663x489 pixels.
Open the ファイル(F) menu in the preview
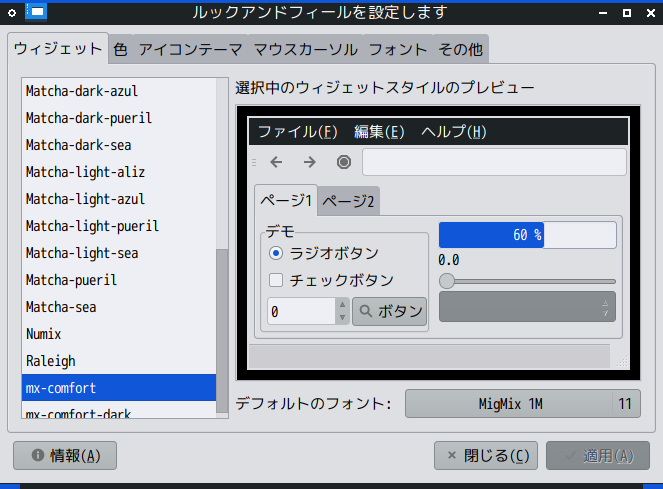297,132
